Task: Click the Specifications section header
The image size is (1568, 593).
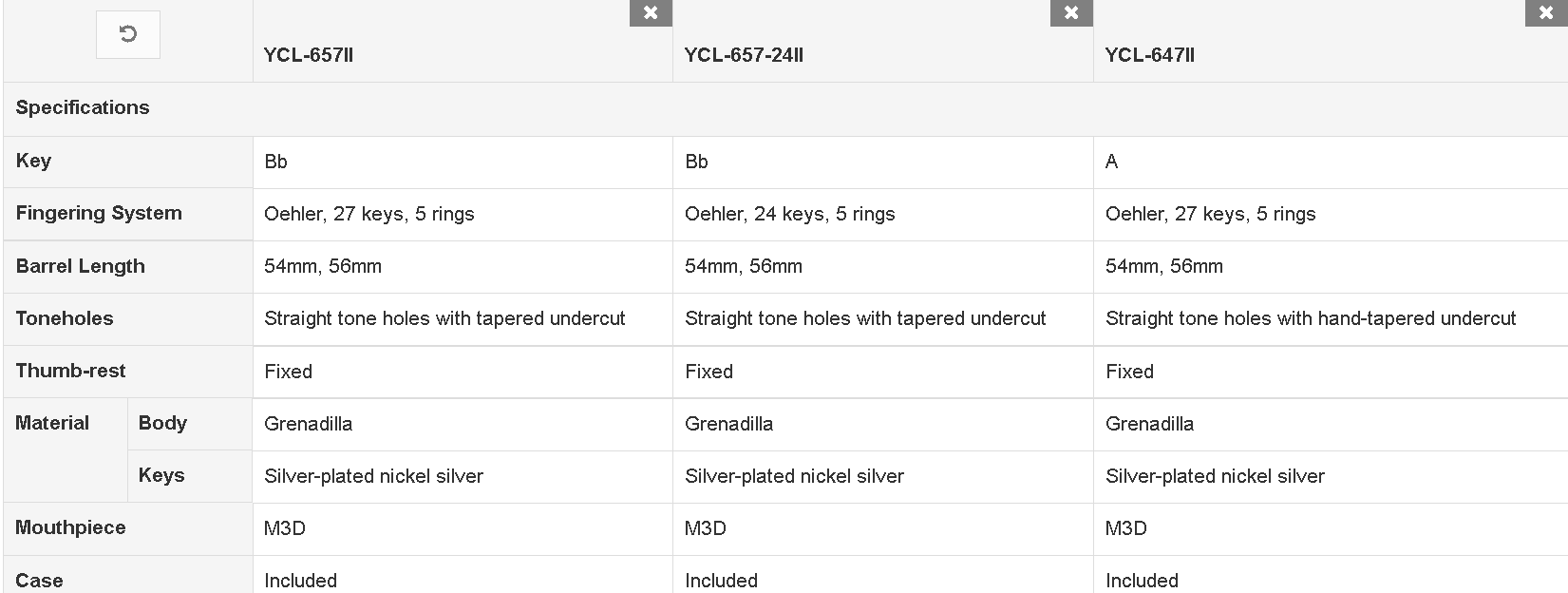Action: tap(83, 107)
